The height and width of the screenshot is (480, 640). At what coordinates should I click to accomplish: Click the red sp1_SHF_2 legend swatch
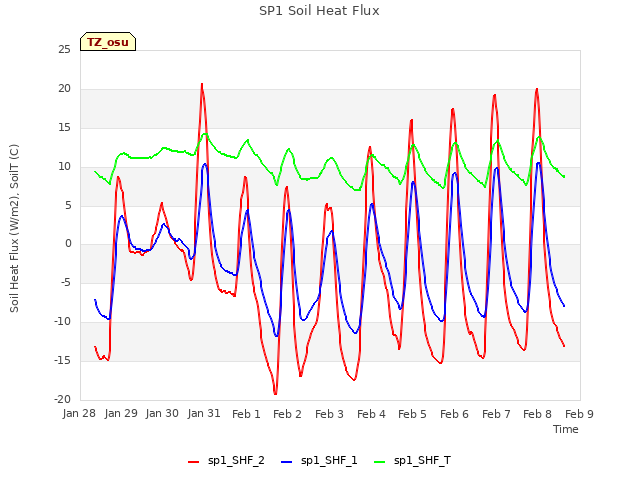[x=193, y=462]
